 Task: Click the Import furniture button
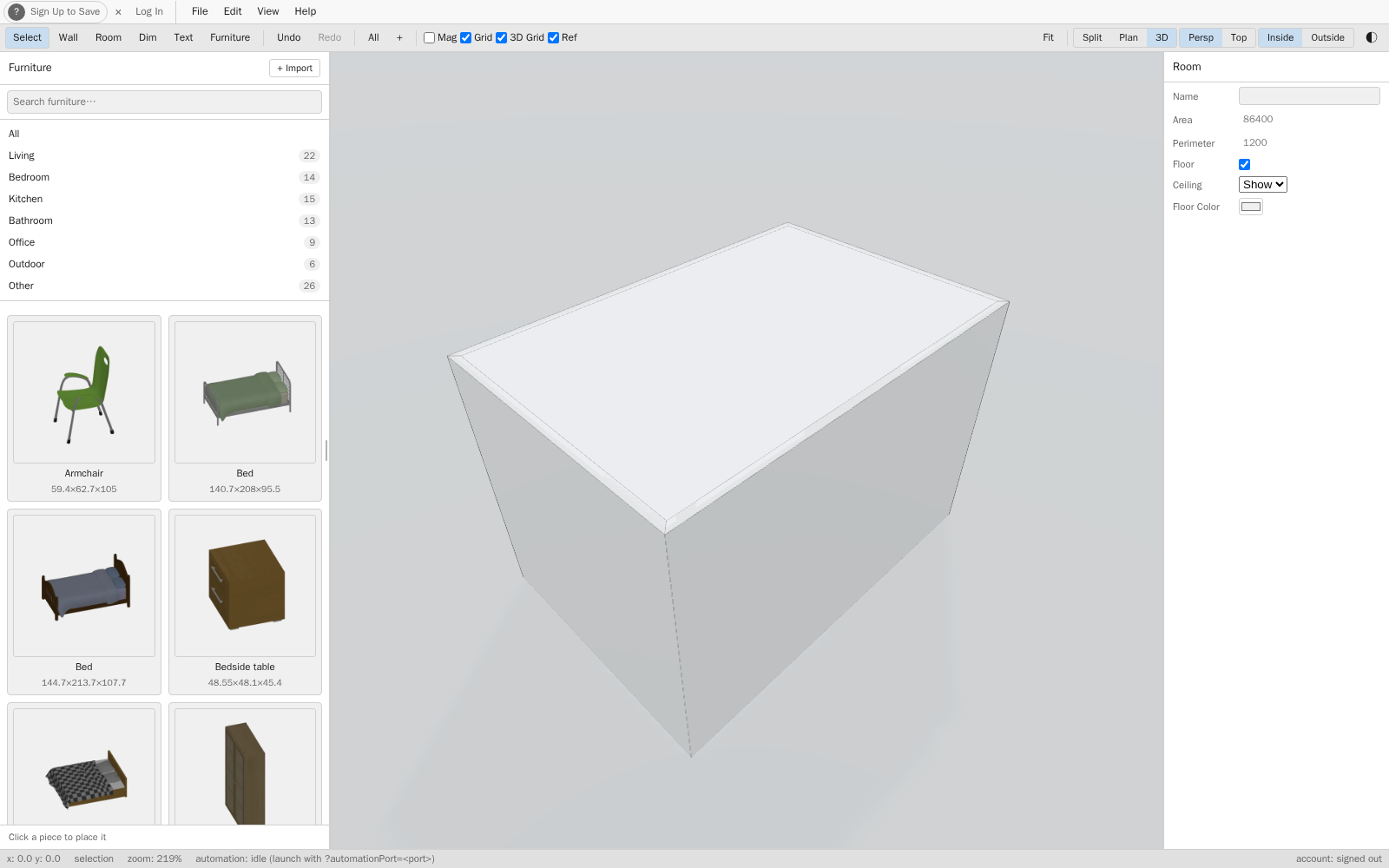294,68
